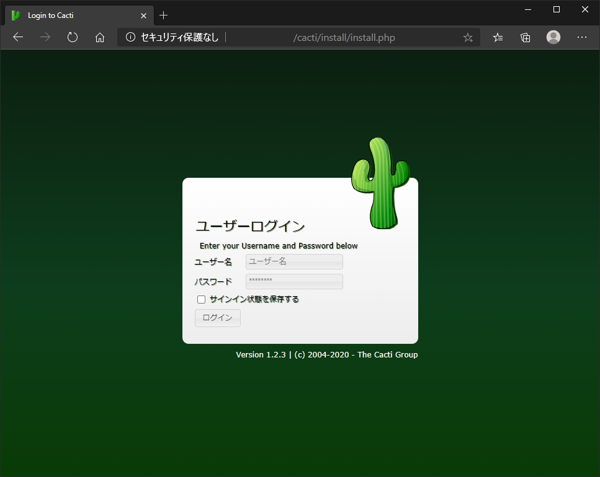
Task: Click the ユーザーログイン heading
Action: [250, 226]
